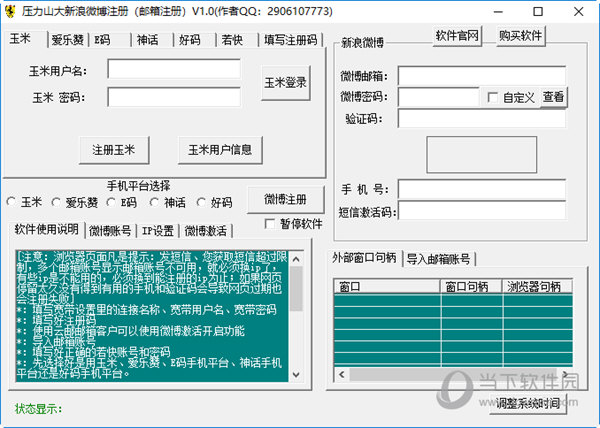Click the 浏览器句柄 column header

(537, 286)
